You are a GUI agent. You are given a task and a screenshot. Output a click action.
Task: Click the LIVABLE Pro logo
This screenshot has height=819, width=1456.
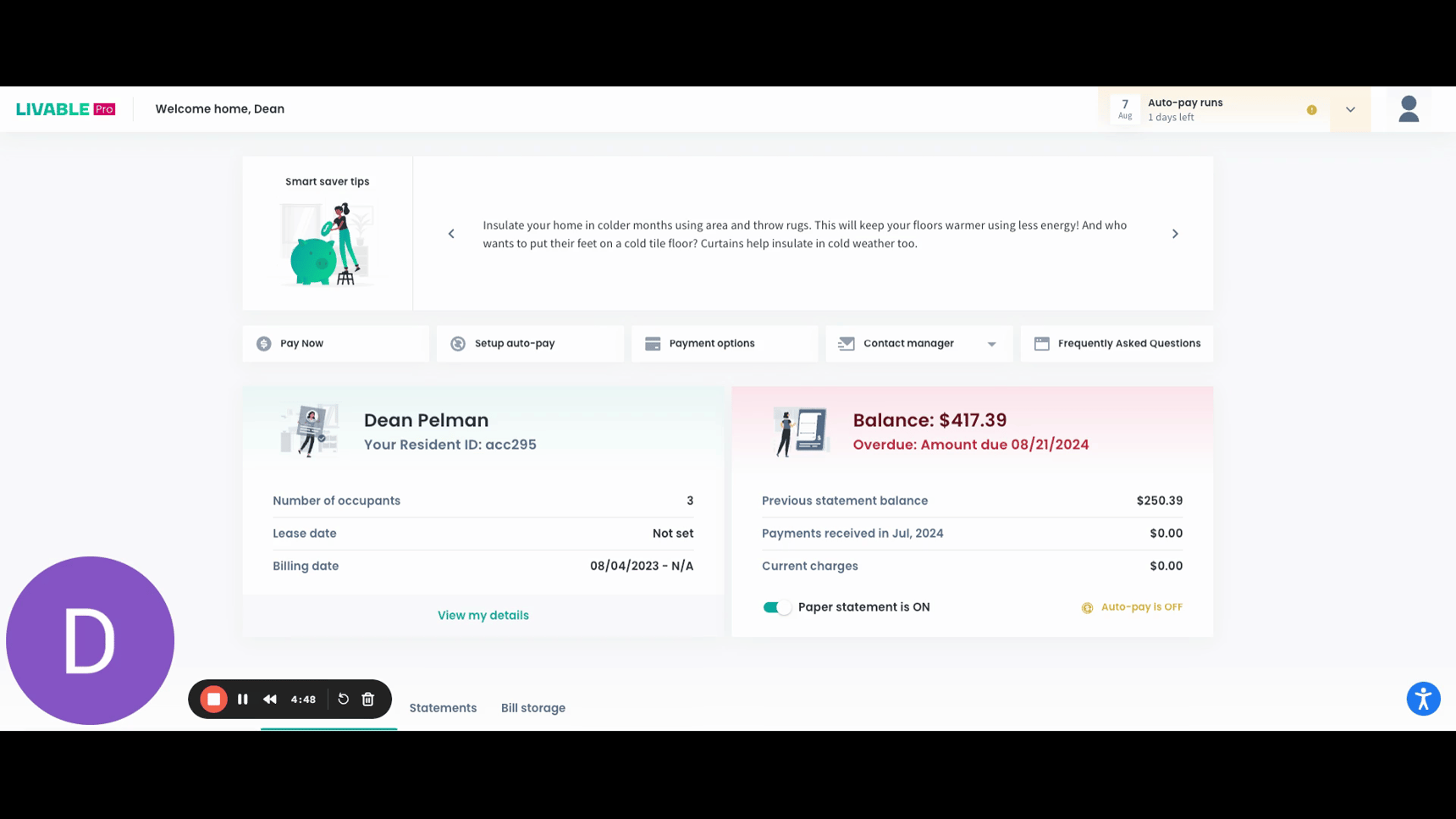coord(65,109)
